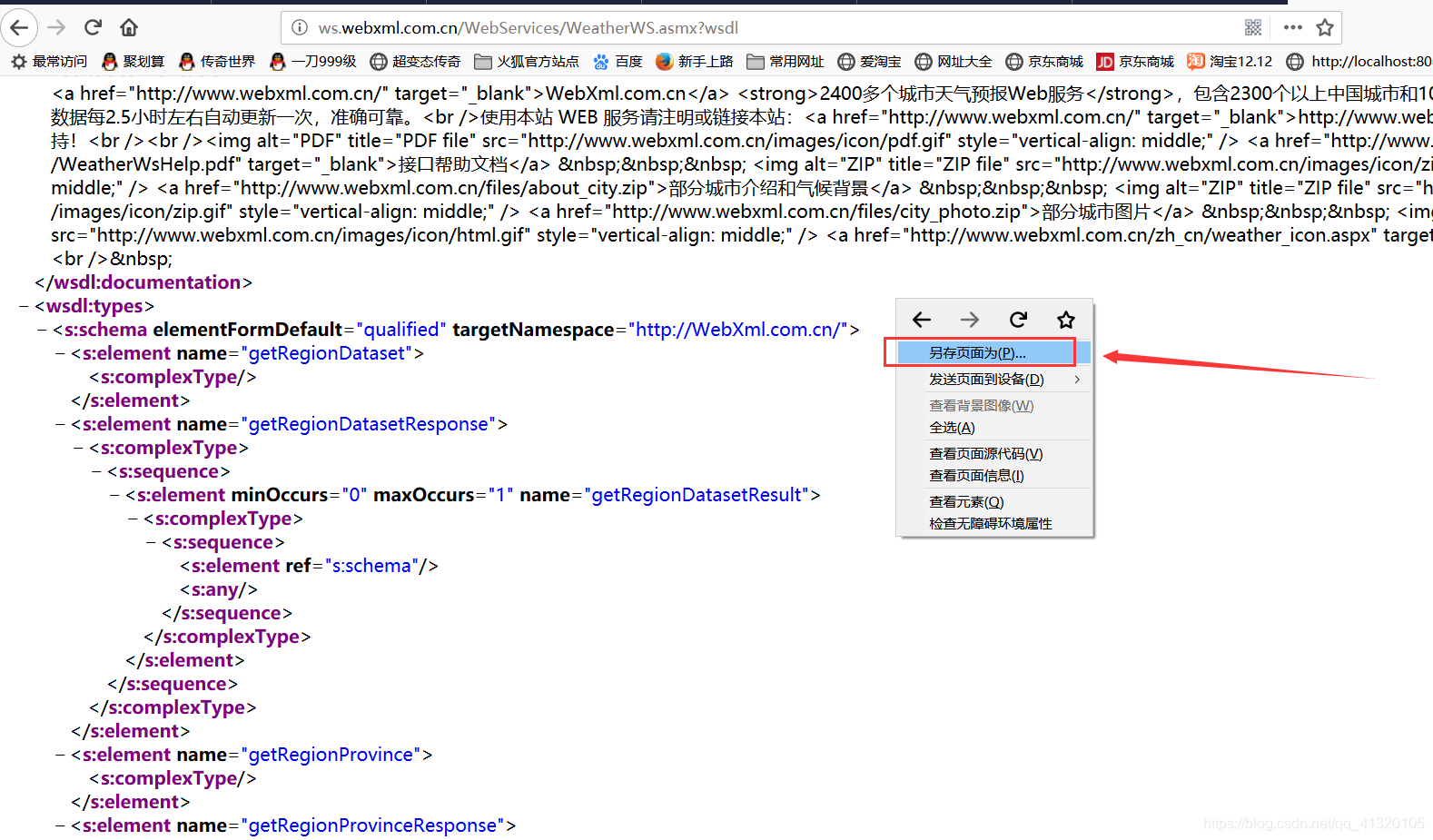Image resolution: width=1433 pixels, height=840 pixels.
Task: Select 另存页面为(P)... in context menu
Action: 993,352
